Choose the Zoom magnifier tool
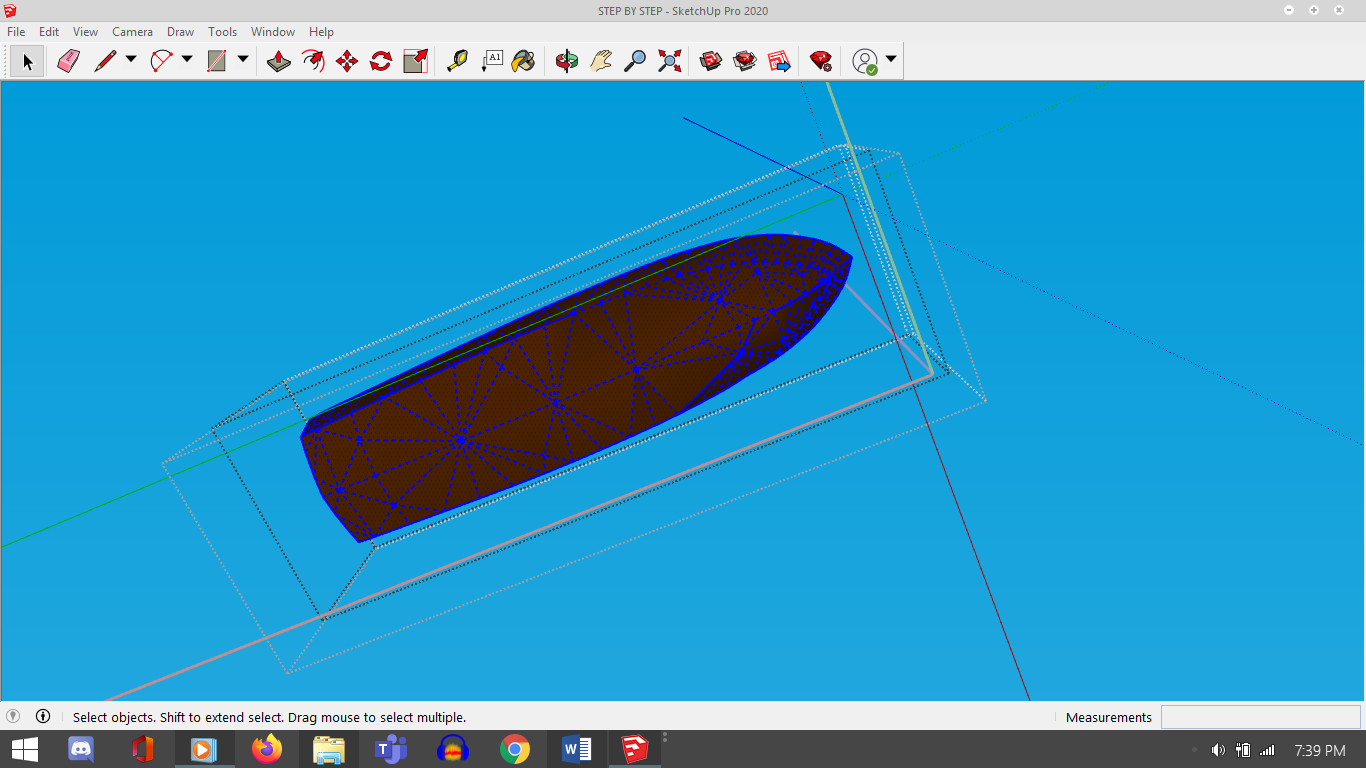This screenshot has width=1366, height=768. point(635,62)
